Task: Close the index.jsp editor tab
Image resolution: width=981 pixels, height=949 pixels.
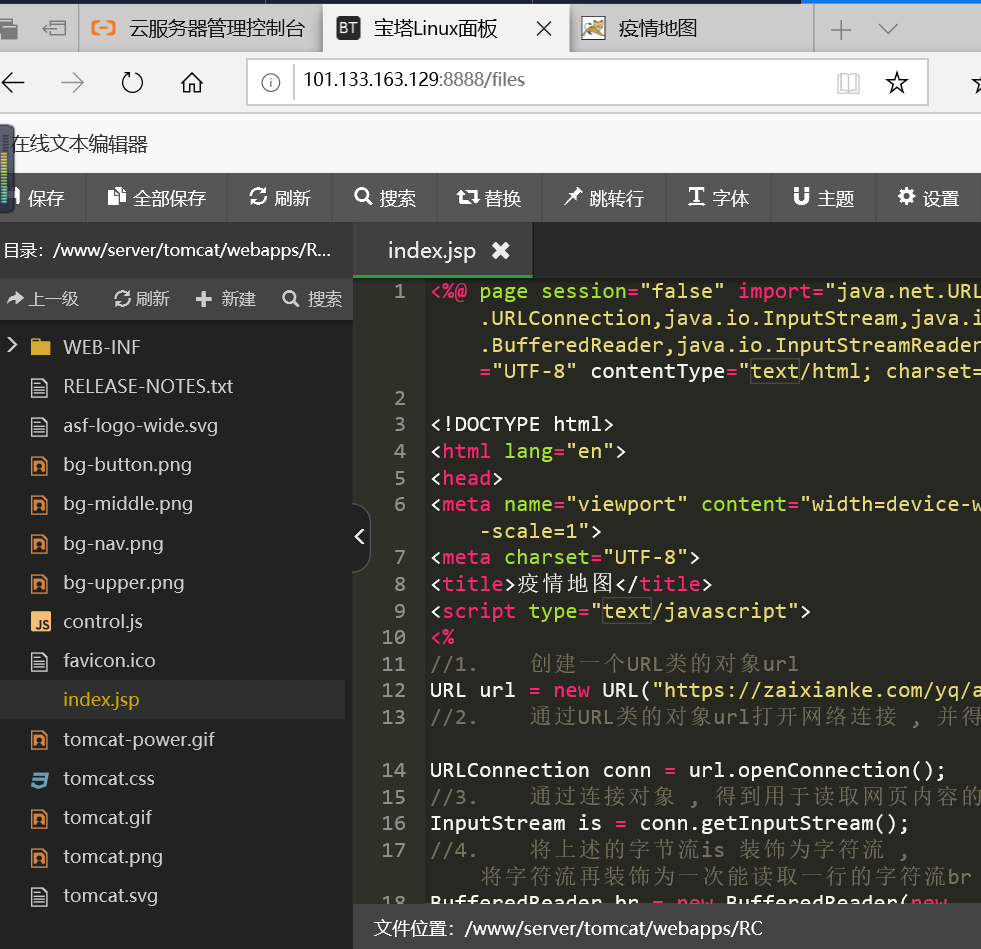Action: pos(501,251)
